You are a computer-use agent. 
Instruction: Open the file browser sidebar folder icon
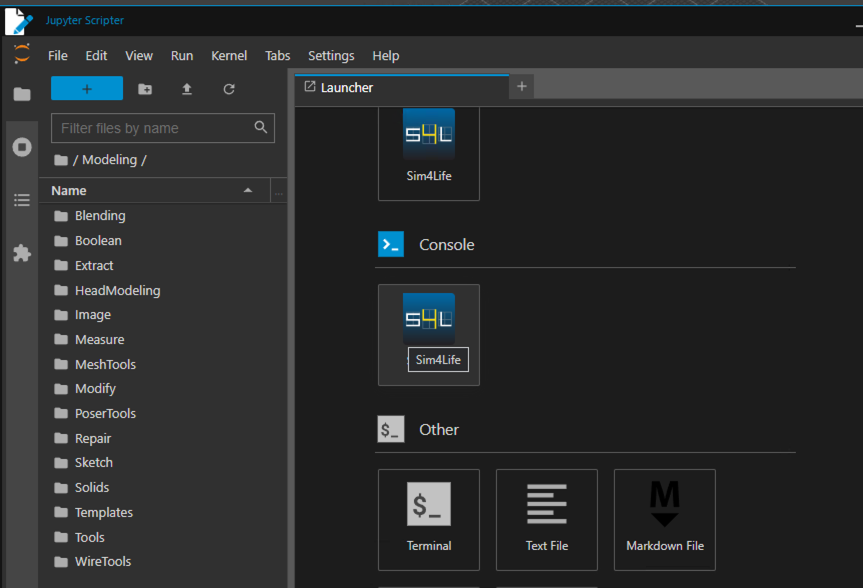click(x=22, y=95)
